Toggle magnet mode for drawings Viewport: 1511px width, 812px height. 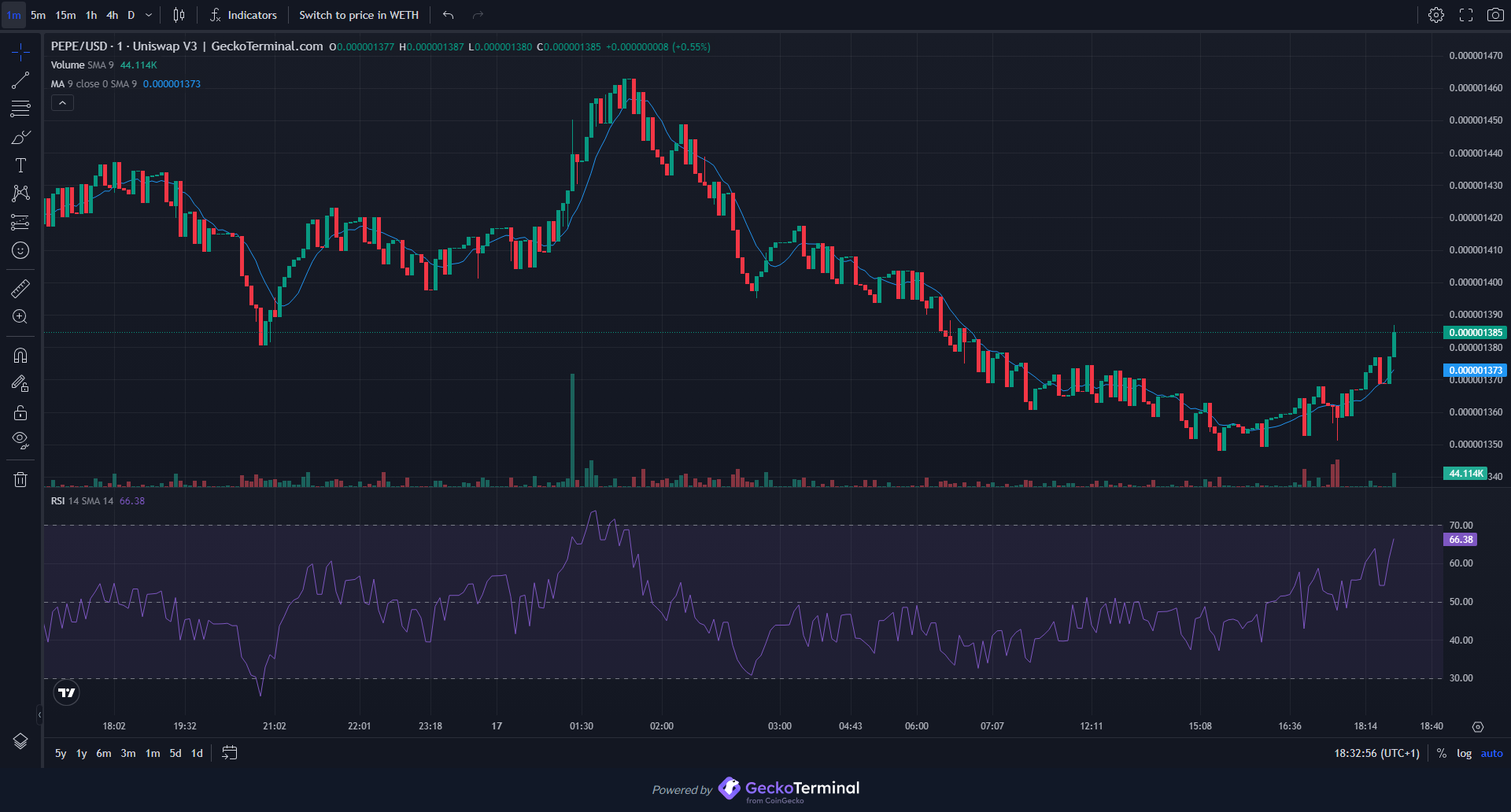pyautogui.click(x=20, y=356)
